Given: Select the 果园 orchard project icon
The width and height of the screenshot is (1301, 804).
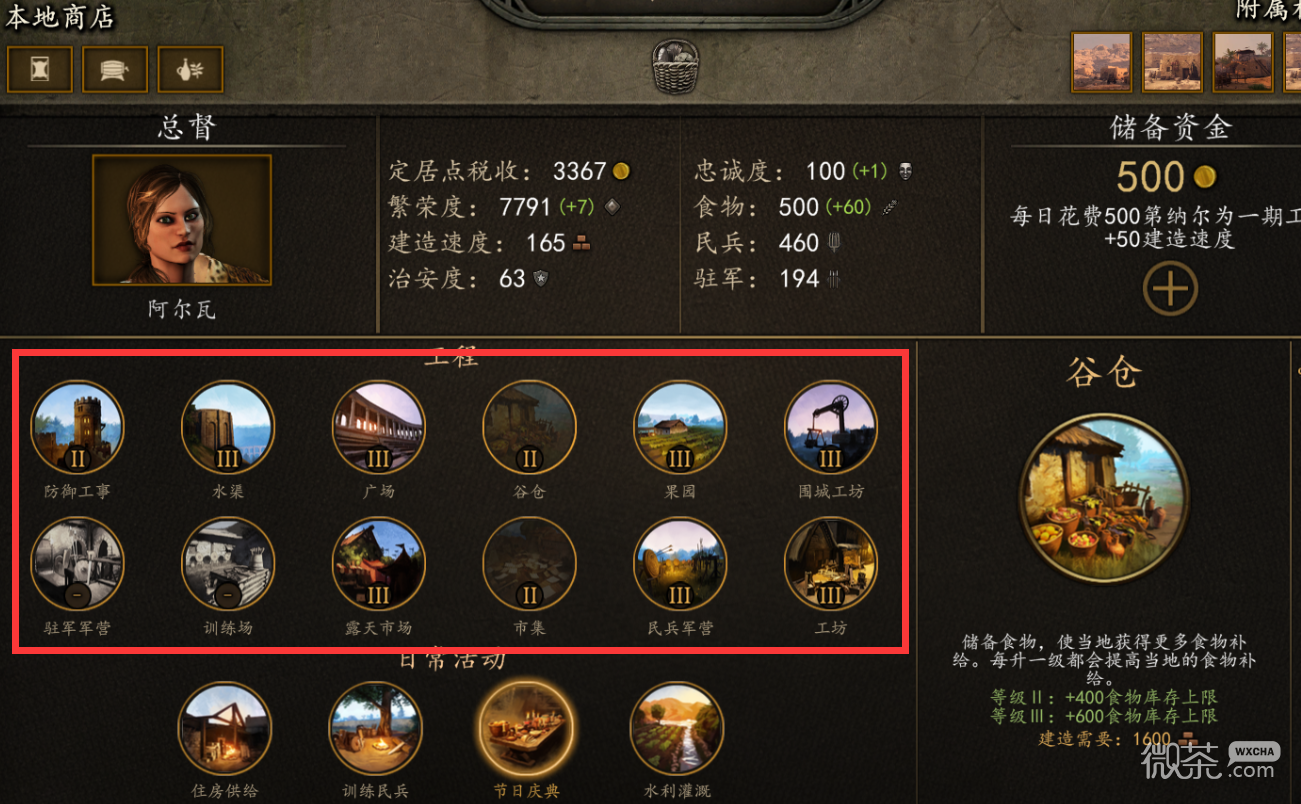Looking at the screenshot, I should tap(680, 427).
